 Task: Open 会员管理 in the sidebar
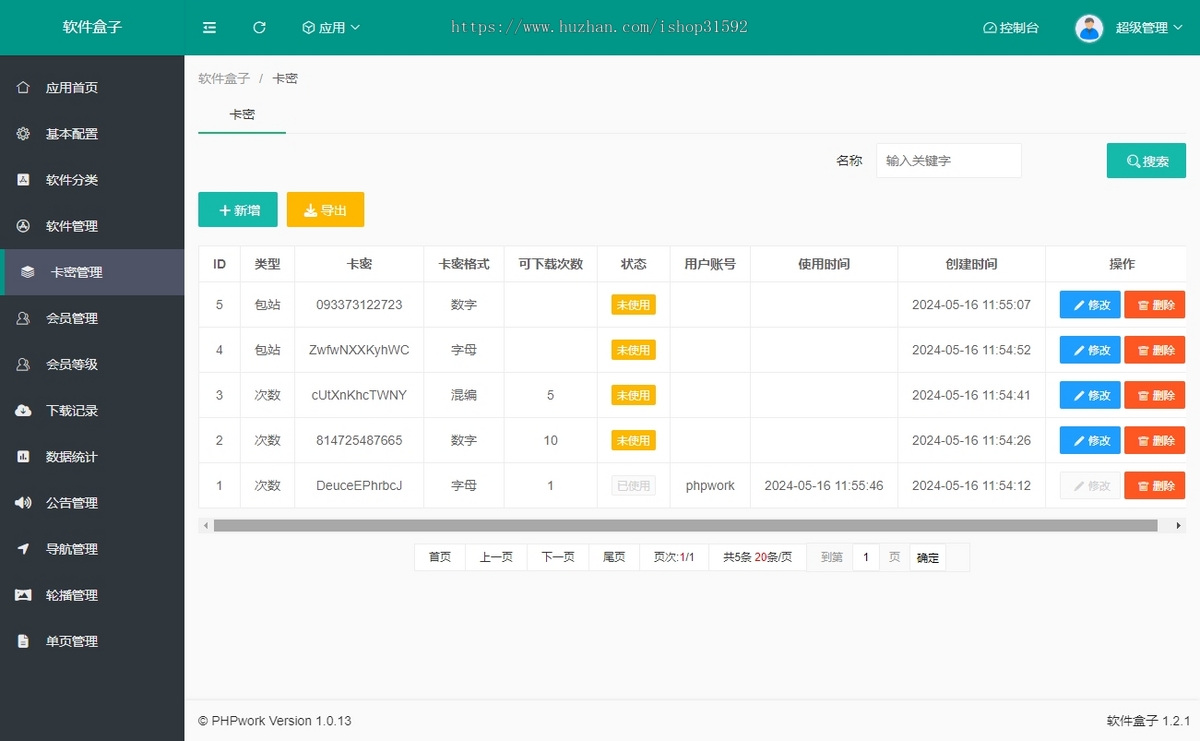(x=72, y=319)
